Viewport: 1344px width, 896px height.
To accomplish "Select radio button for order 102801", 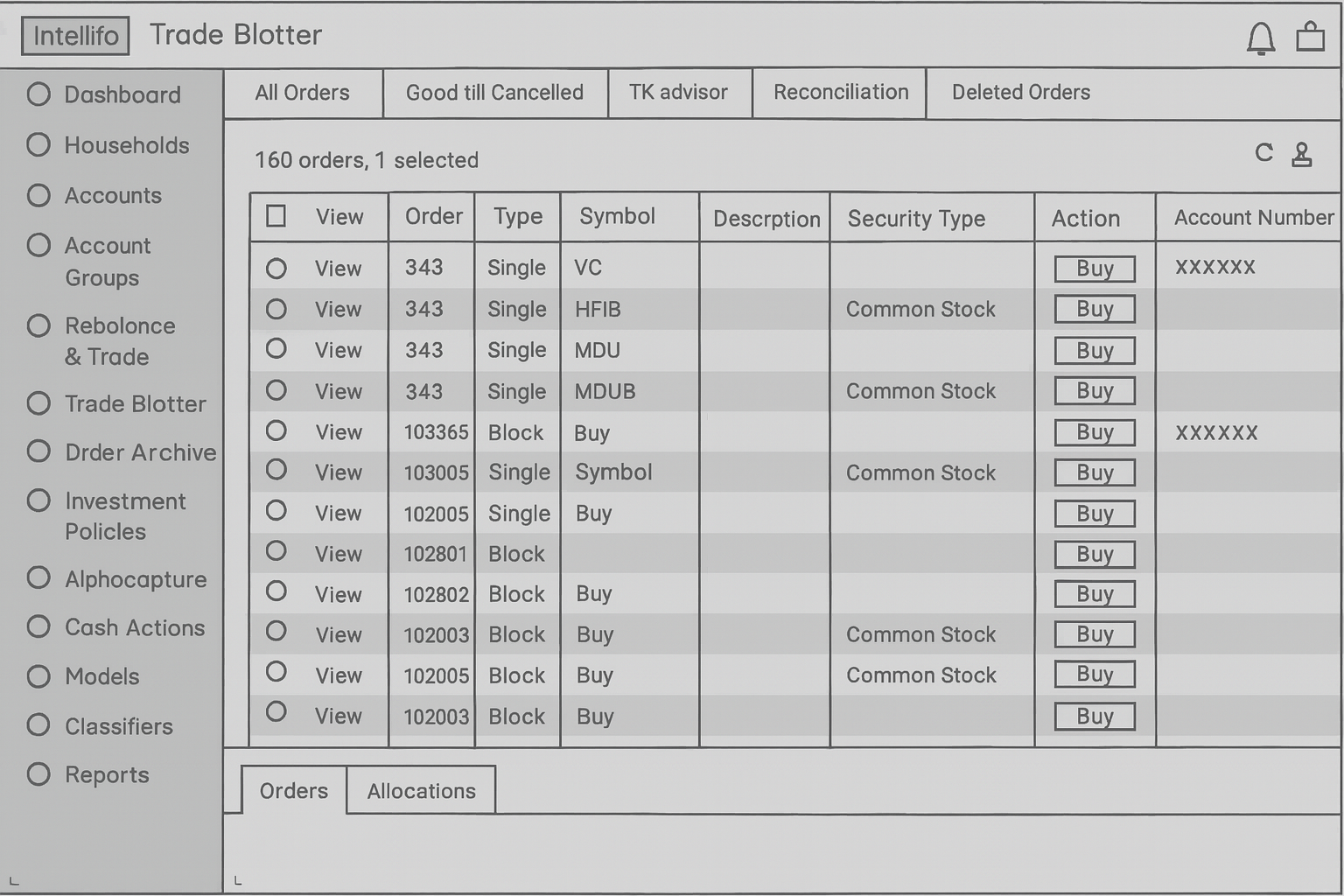I will (276, 551).
